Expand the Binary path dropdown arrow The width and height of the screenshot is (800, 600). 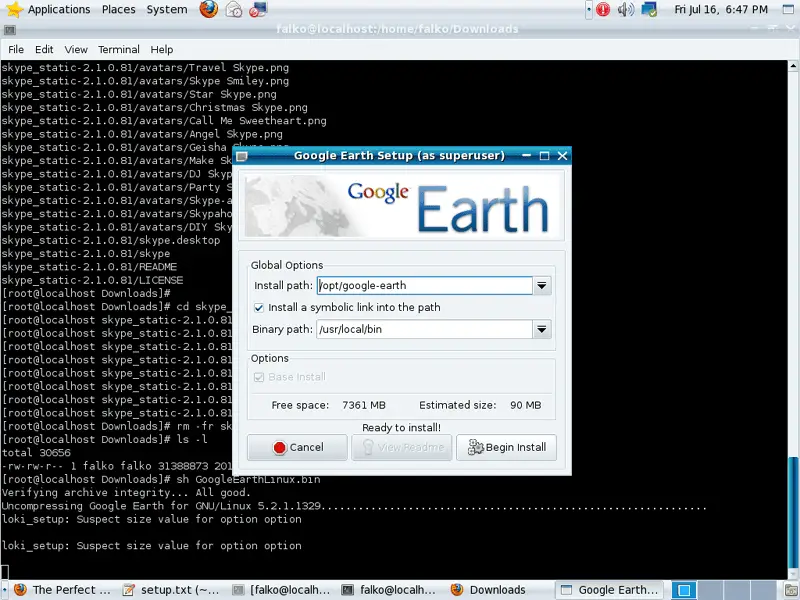point(542,330)
